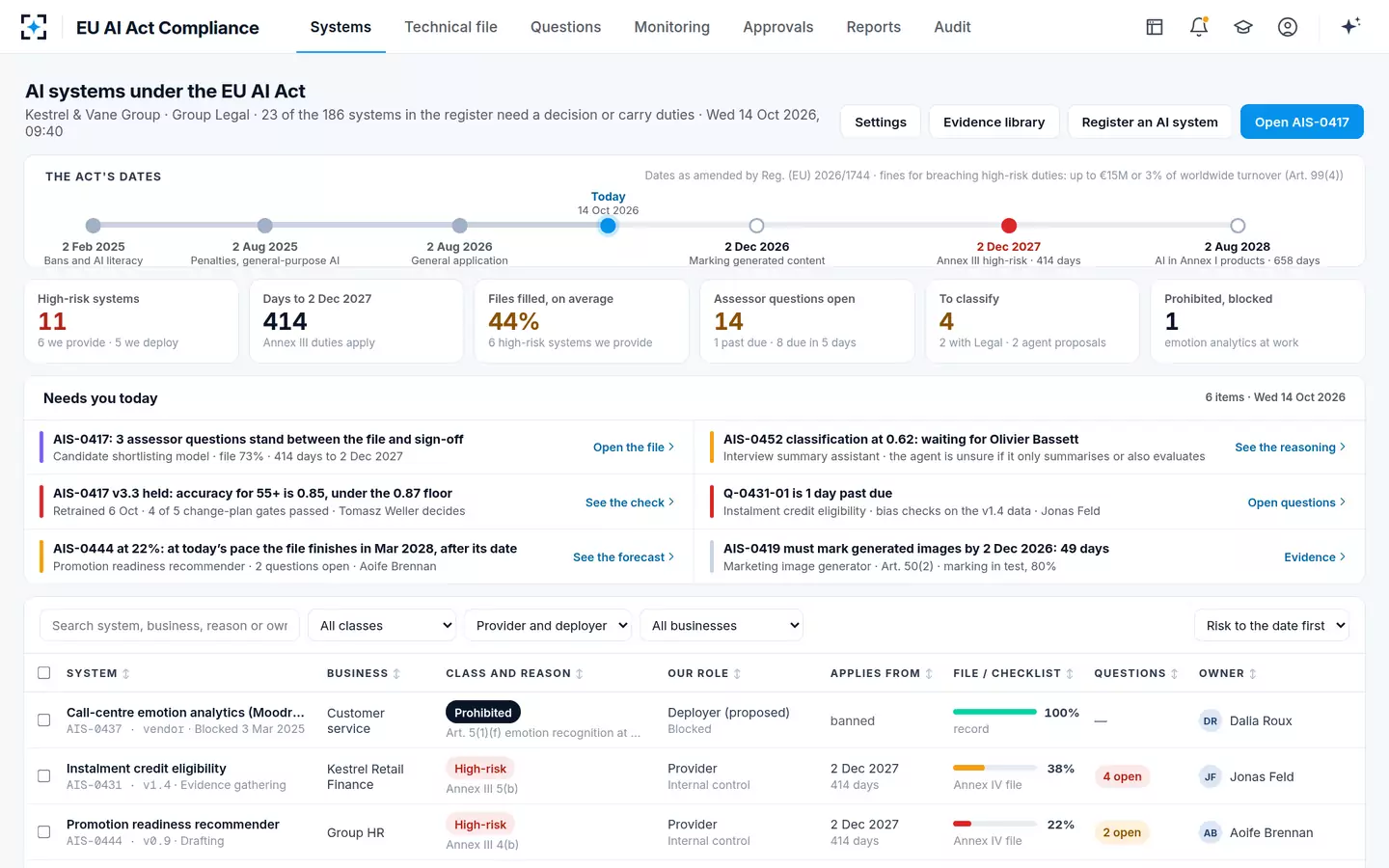Image resolution: width=1389 pixels, height=868 pixels.
Task: Sort by the Business column arrows
Action: point(396,674)
